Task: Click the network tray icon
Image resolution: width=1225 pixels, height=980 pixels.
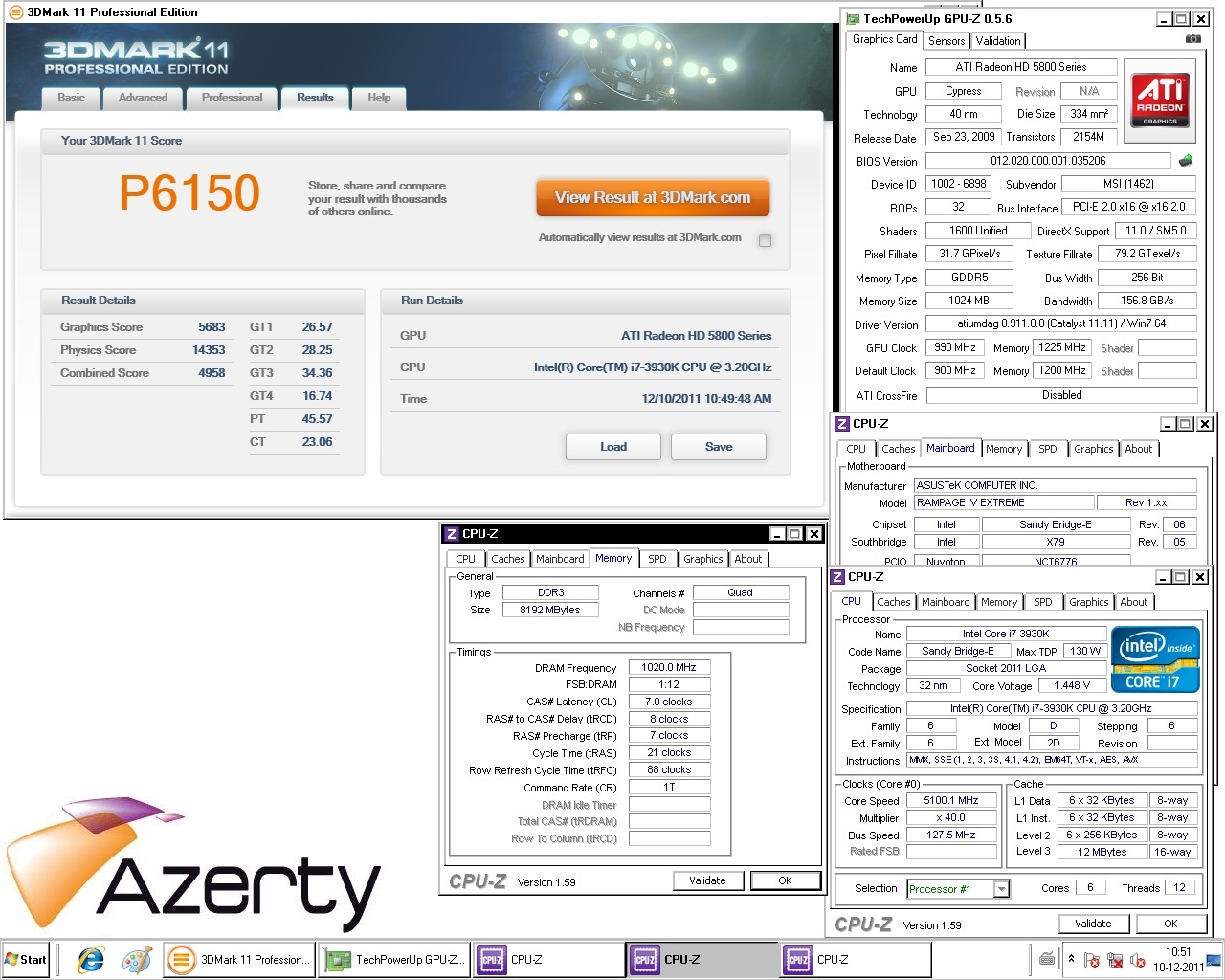Action: [x=1115, y=960]
